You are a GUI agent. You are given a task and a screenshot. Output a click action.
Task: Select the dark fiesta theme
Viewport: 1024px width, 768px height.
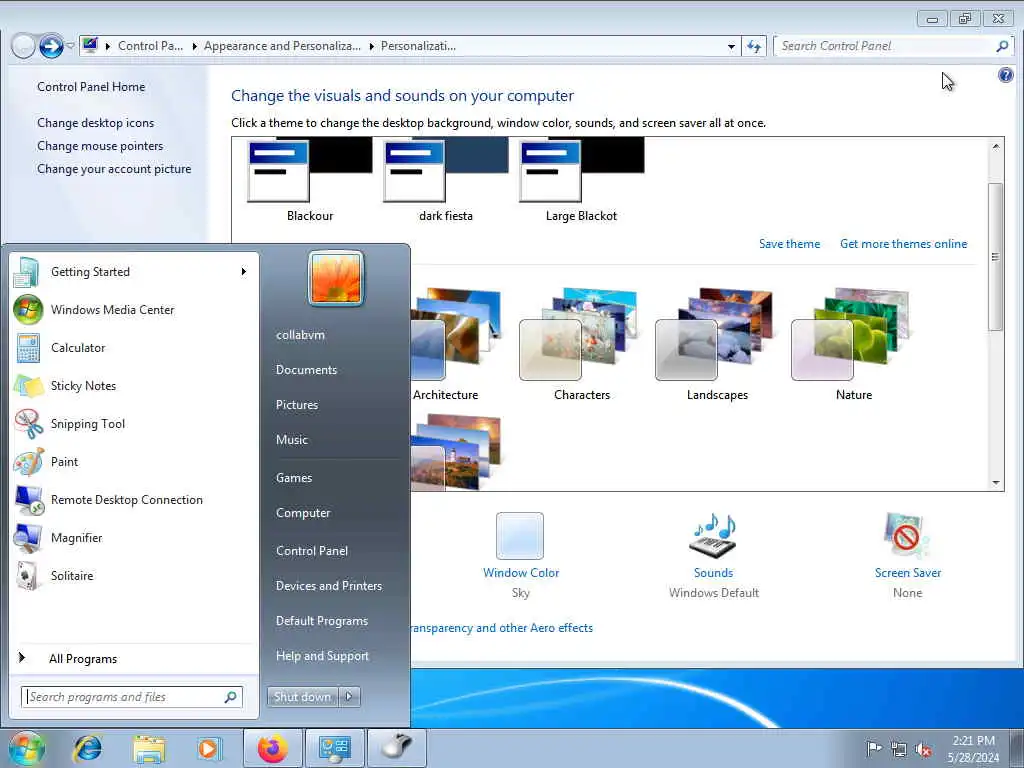[445, 180]
